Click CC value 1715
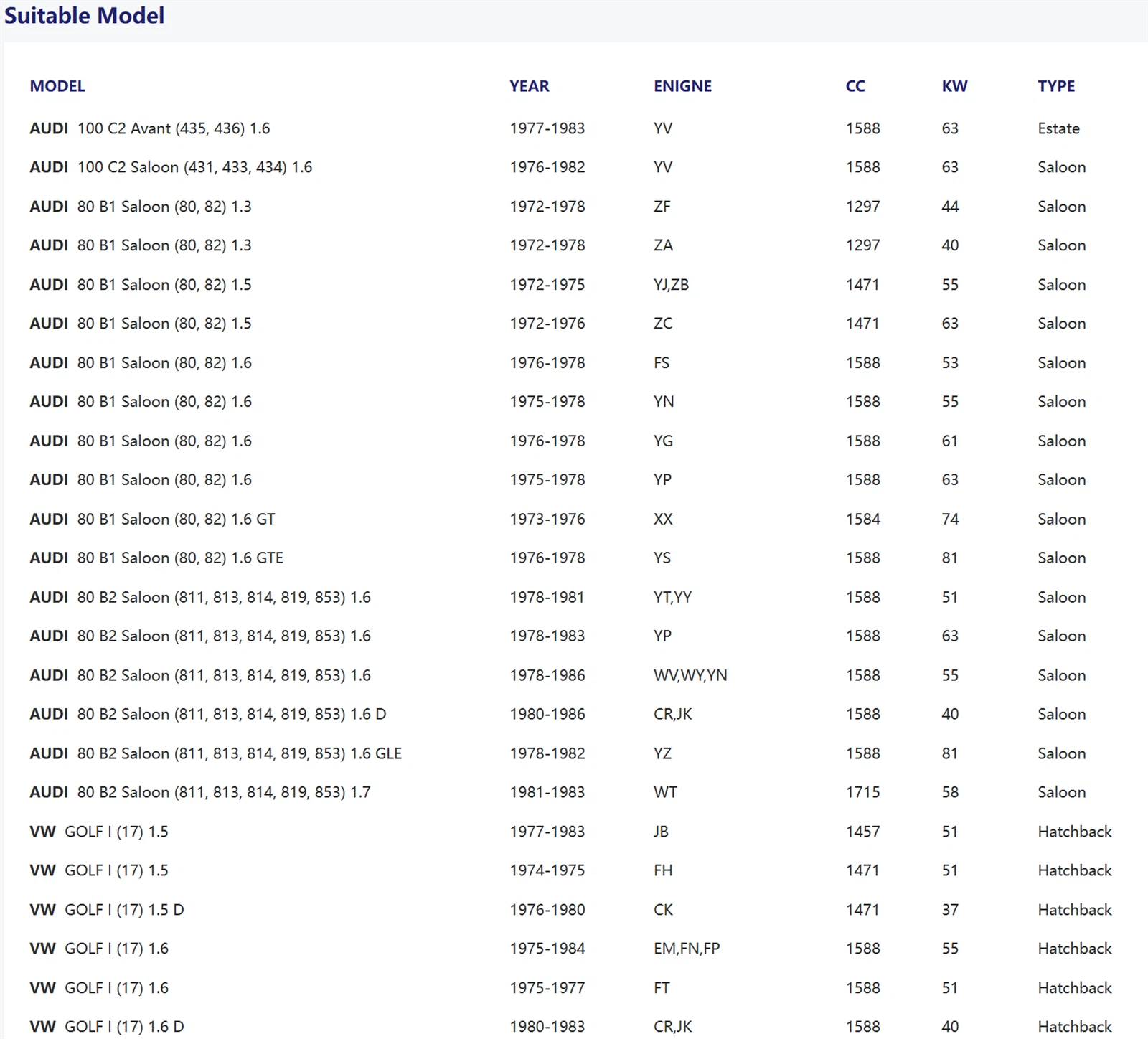Viewport: 1148px width, 1039px height. [x=862, y=792]
